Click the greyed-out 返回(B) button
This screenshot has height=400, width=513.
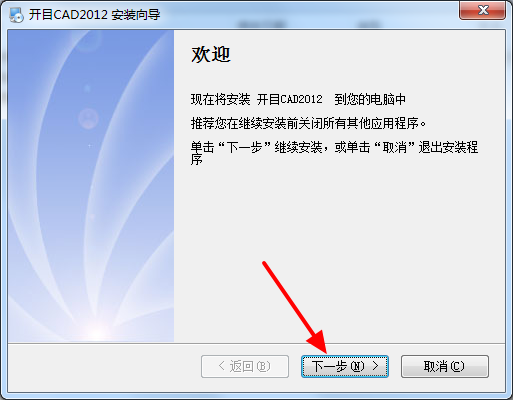245,366
